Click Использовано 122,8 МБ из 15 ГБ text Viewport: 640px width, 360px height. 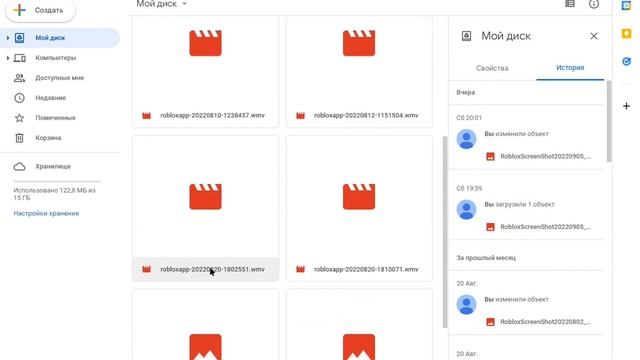tap(54, 194)
